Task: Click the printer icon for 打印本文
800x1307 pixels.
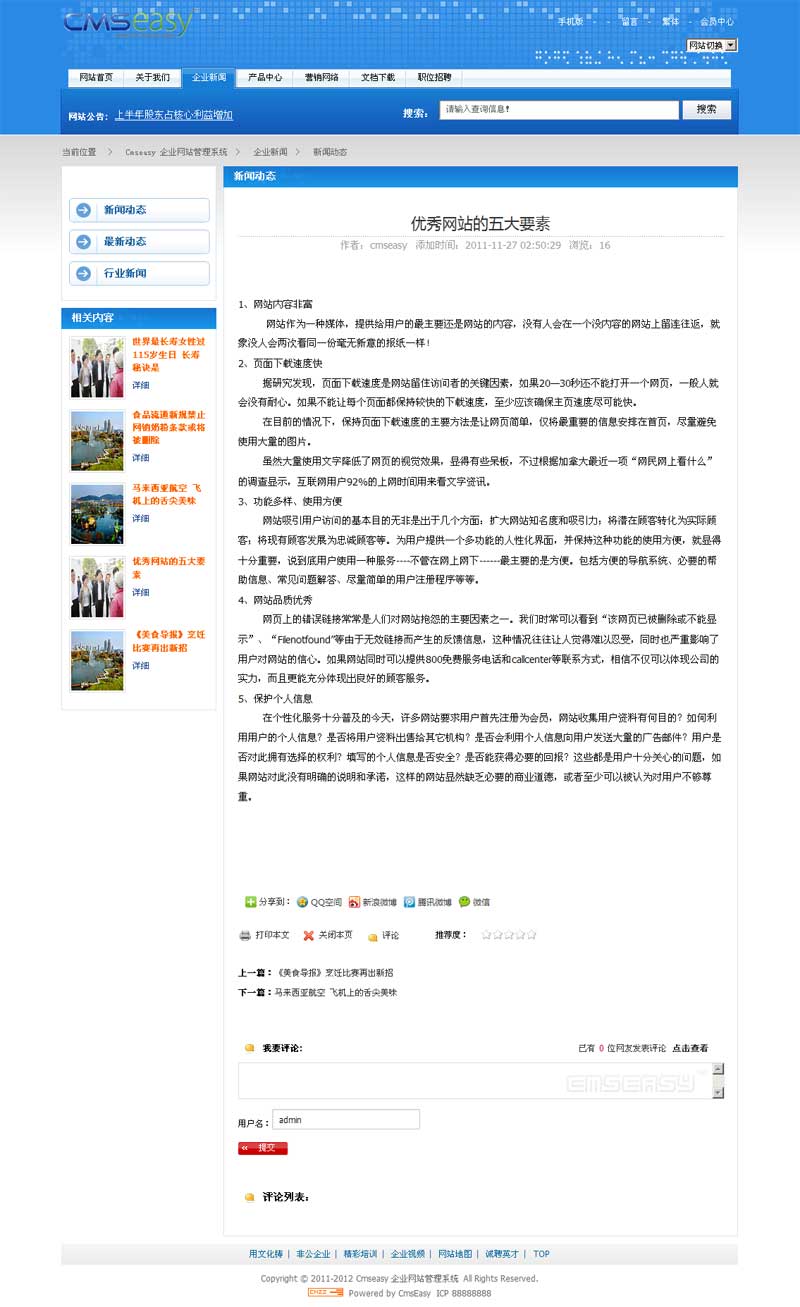Action: pos(245,935)
